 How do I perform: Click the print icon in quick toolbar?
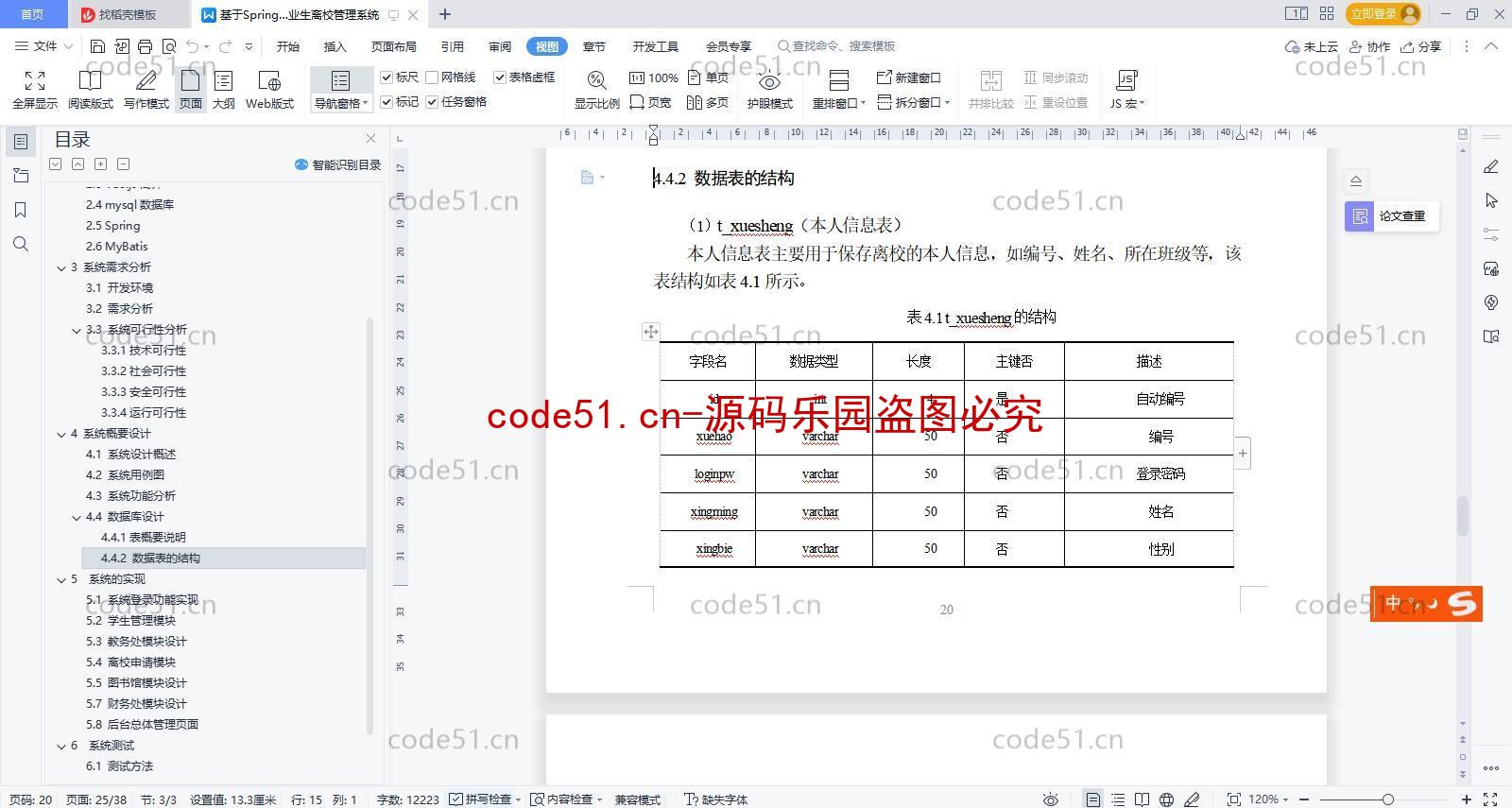pos(145,46)
